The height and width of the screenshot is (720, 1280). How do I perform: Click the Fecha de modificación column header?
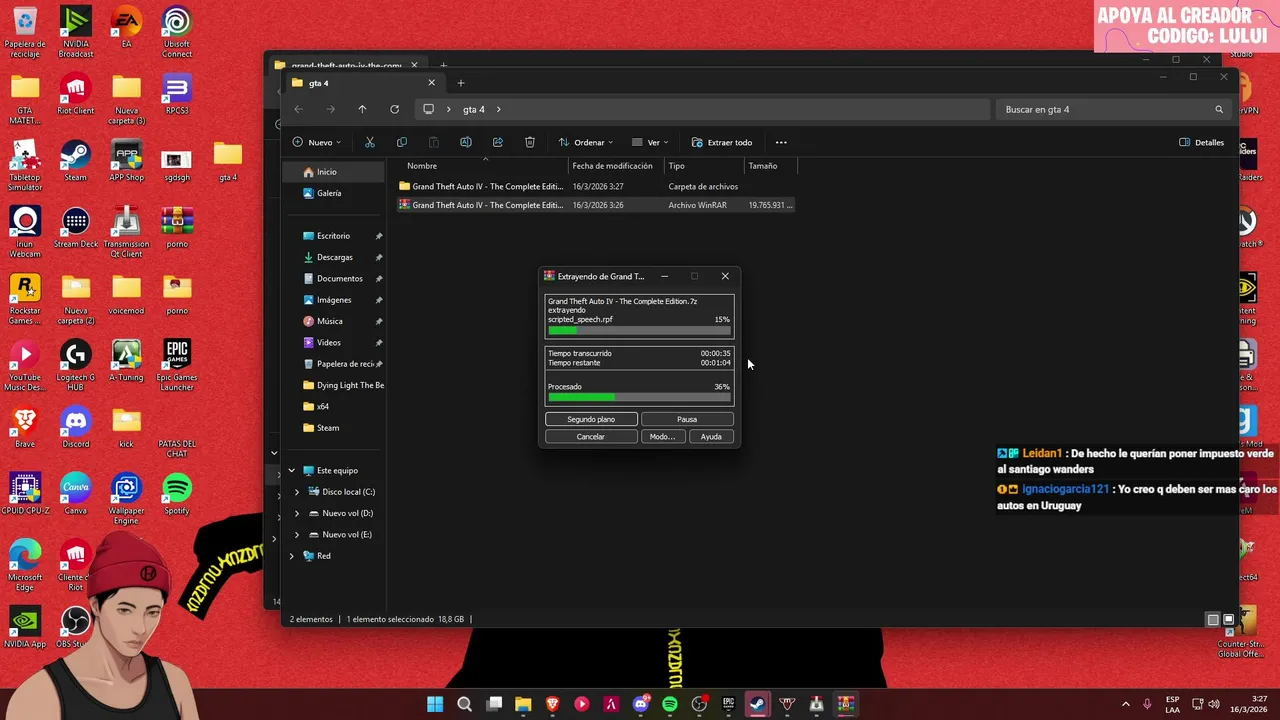click(x=616, y=166)
